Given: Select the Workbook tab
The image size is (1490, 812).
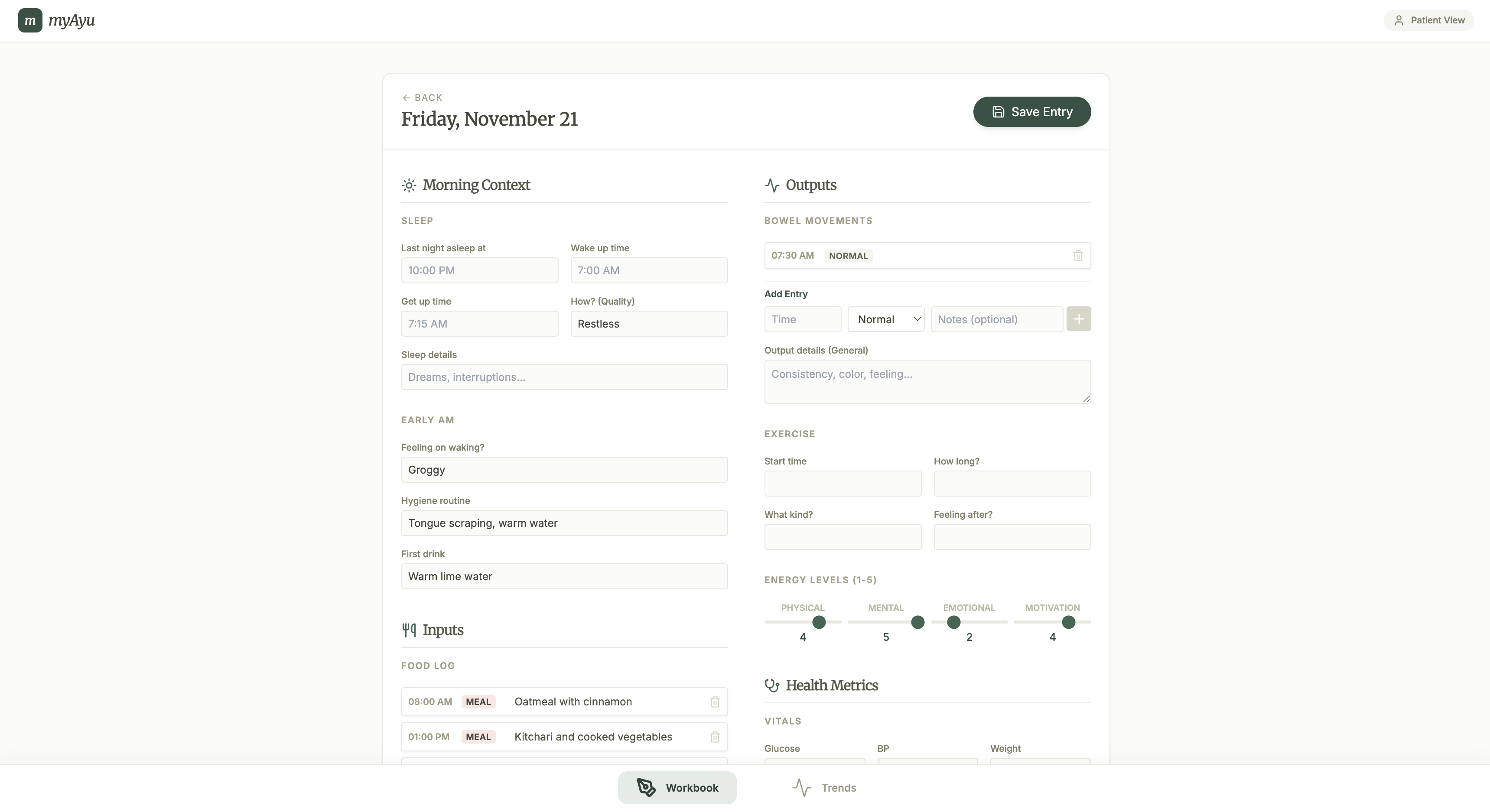Looking at the screenshot, I should (x=677, y=788).
